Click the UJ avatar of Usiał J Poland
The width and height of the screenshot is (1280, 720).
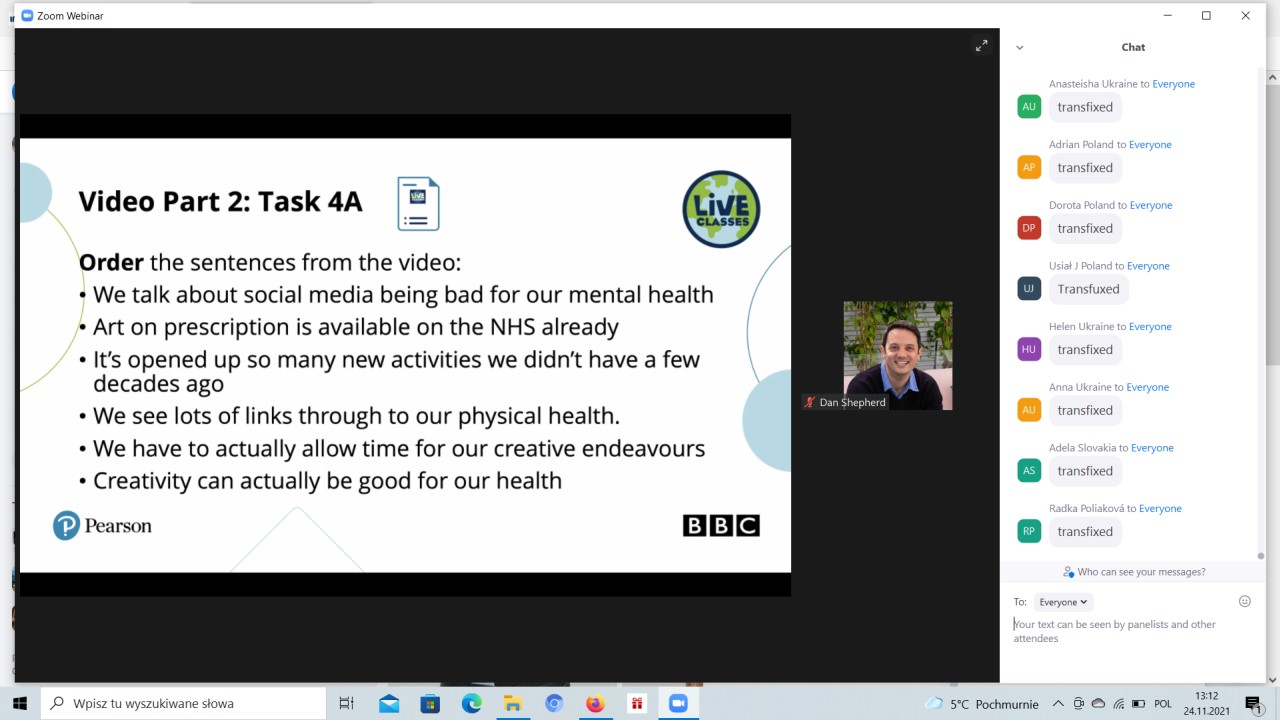coord(1029,289)
